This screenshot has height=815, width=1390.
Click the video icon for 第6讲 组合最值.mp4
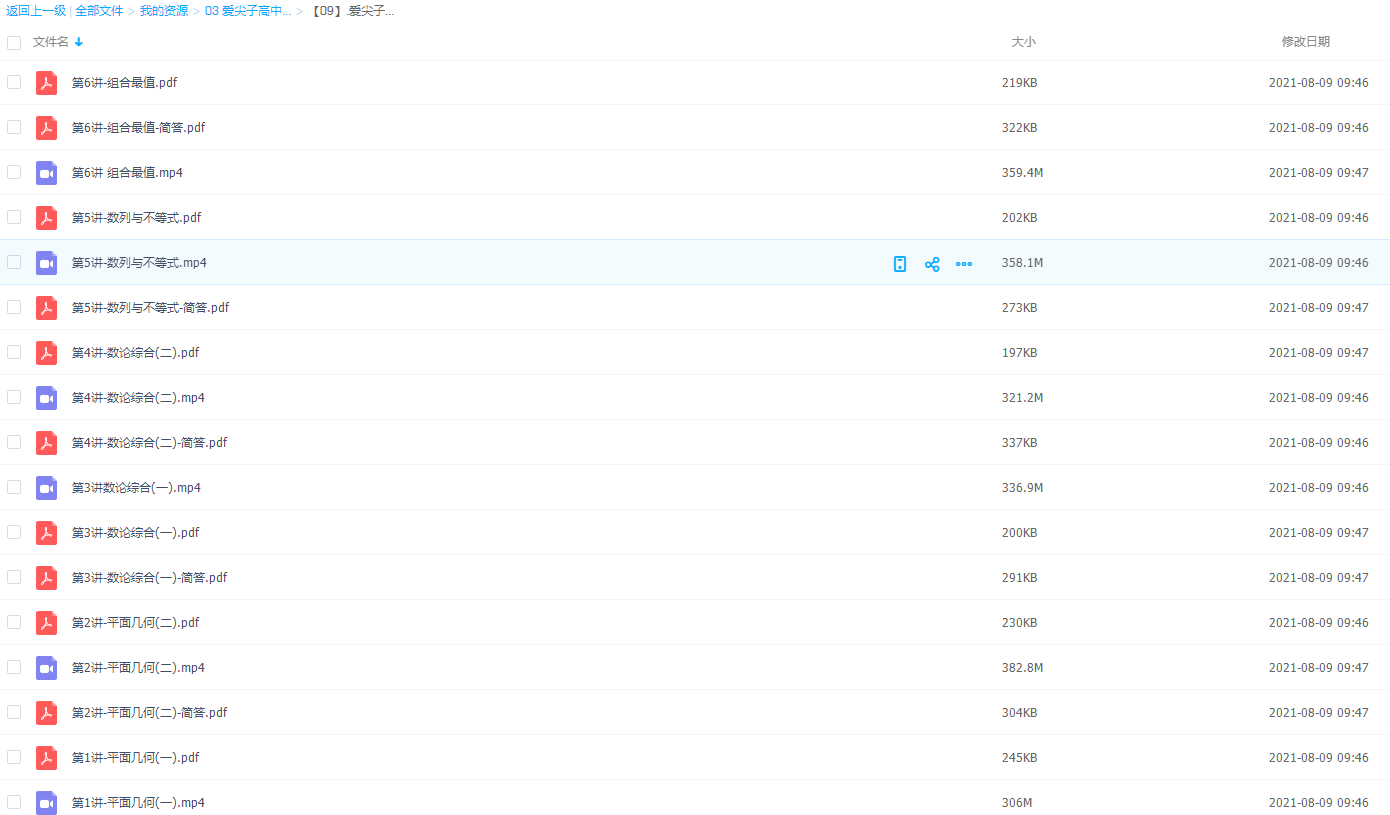pyautogui.click(x=46, y=173)
